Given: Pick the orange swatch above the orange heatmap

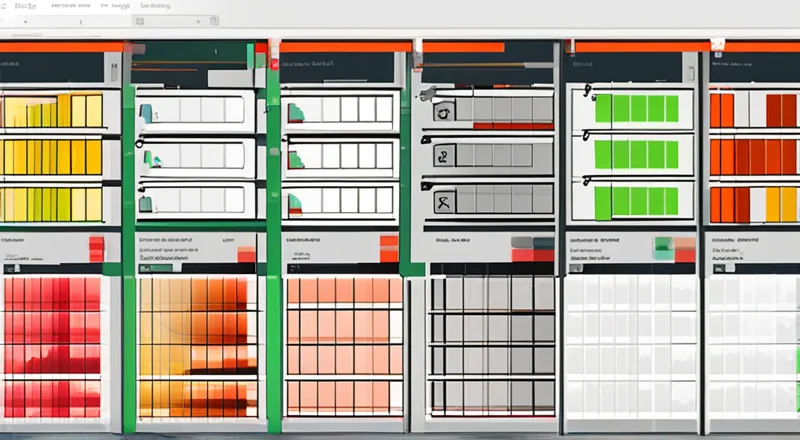Looking at the screenshot, I should tap(243, 250).
